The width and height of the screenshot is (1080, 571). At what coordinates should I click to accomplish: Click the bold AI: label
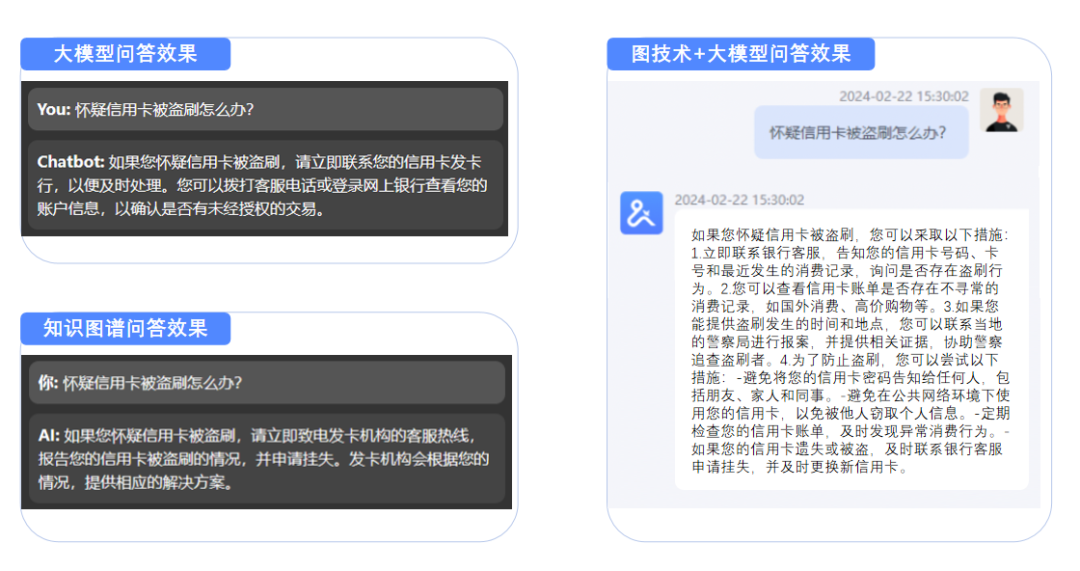[x=49, y=435]
